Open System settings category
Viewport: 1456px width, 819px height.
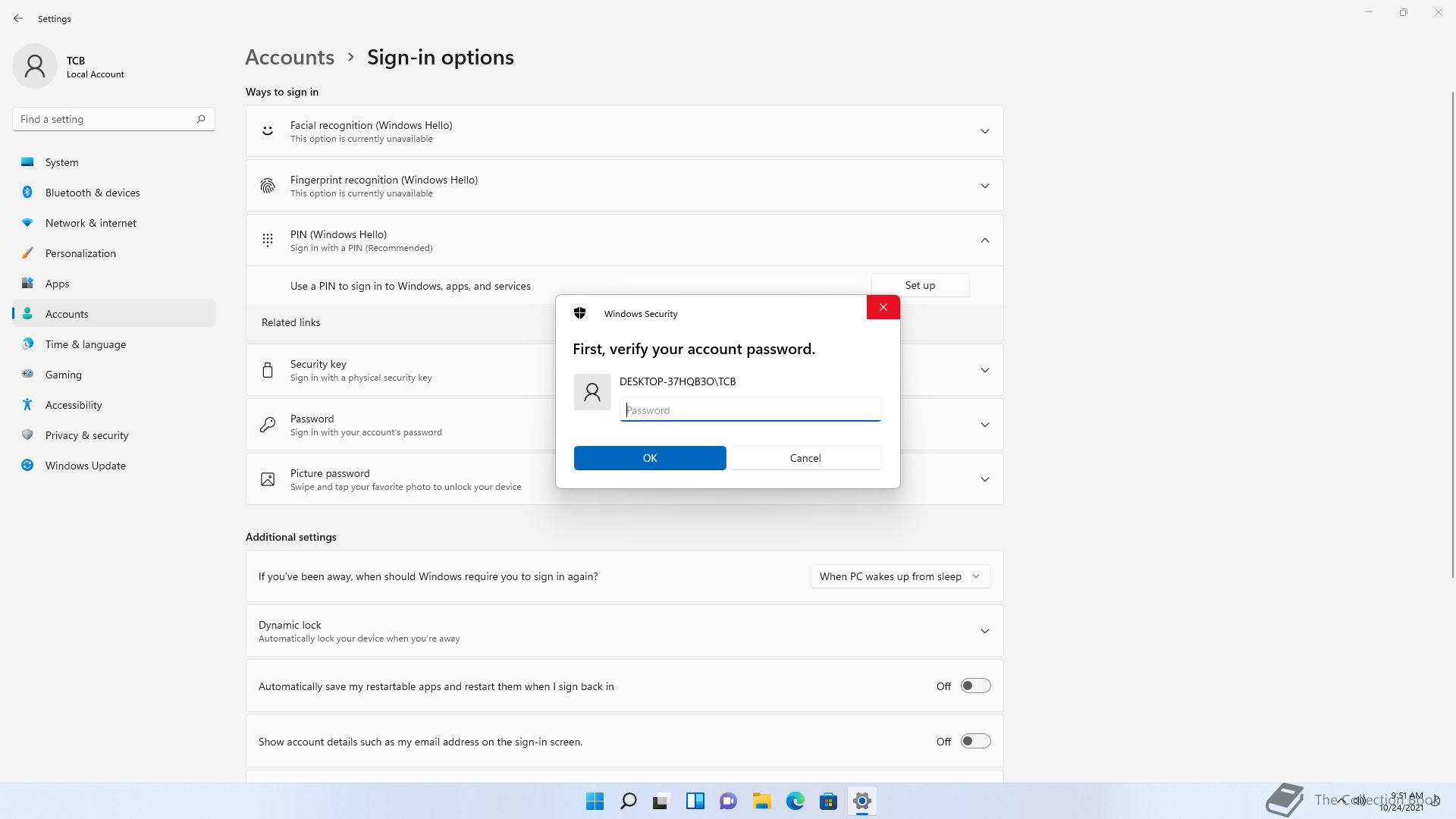tap(114, 162)
